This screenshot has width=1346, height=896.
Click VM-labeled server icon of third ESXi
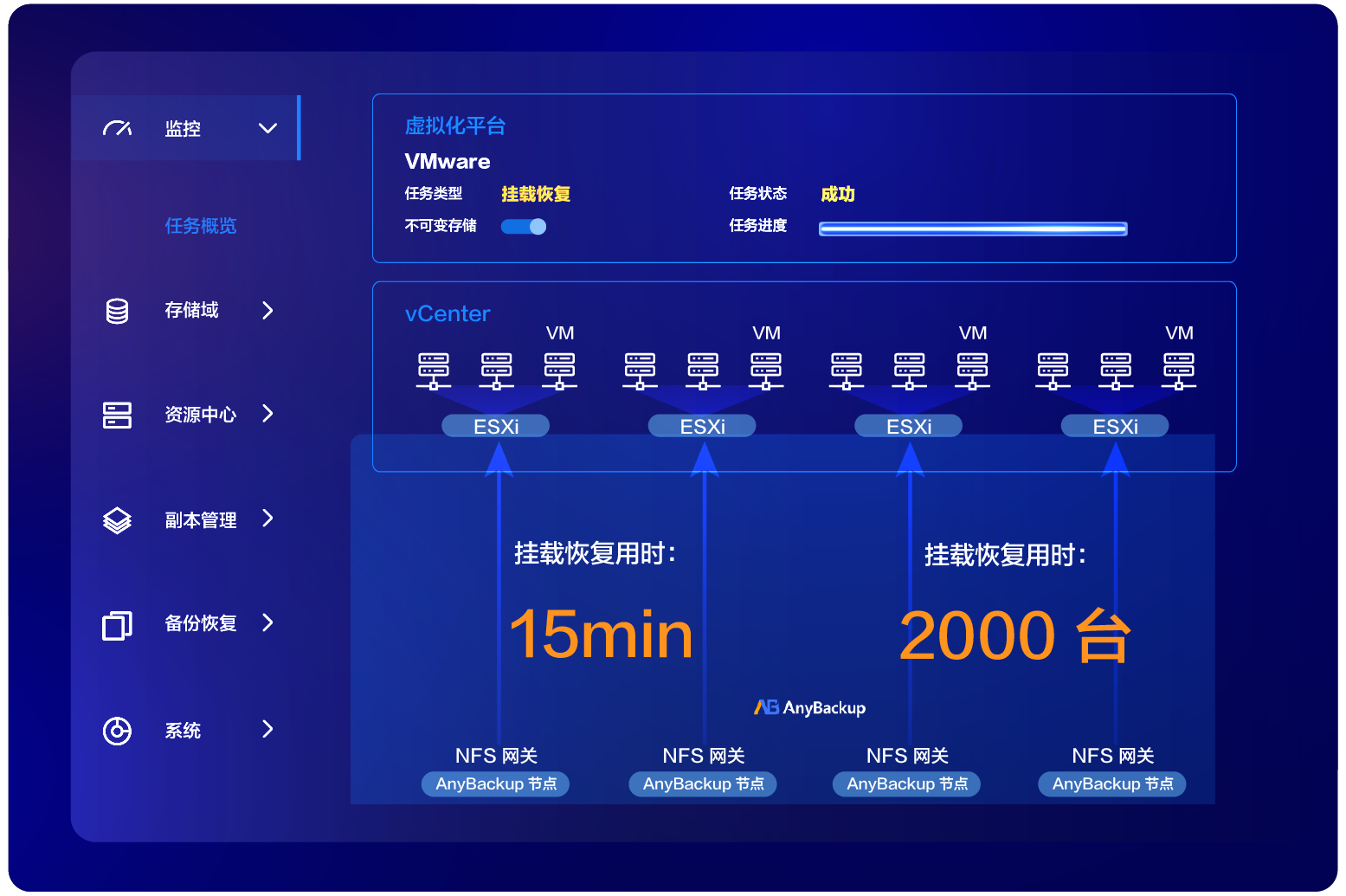[x=973, y=371]
